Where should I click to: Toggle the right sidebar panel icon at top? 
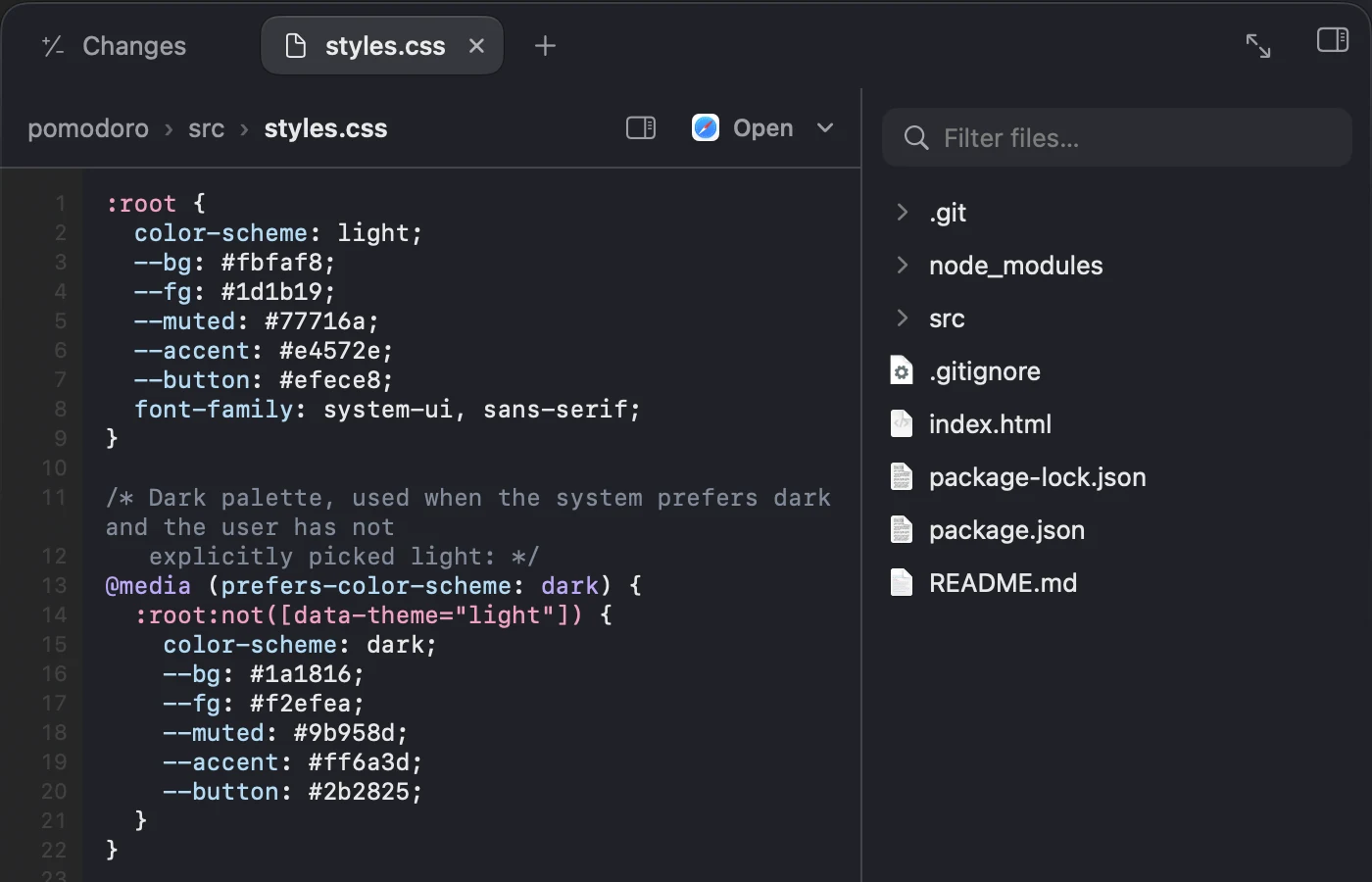1333,40
